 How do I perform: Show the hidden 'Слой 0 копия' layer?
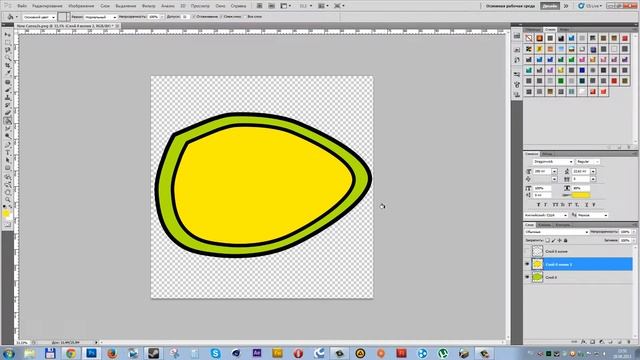click(x=527, y=251)
